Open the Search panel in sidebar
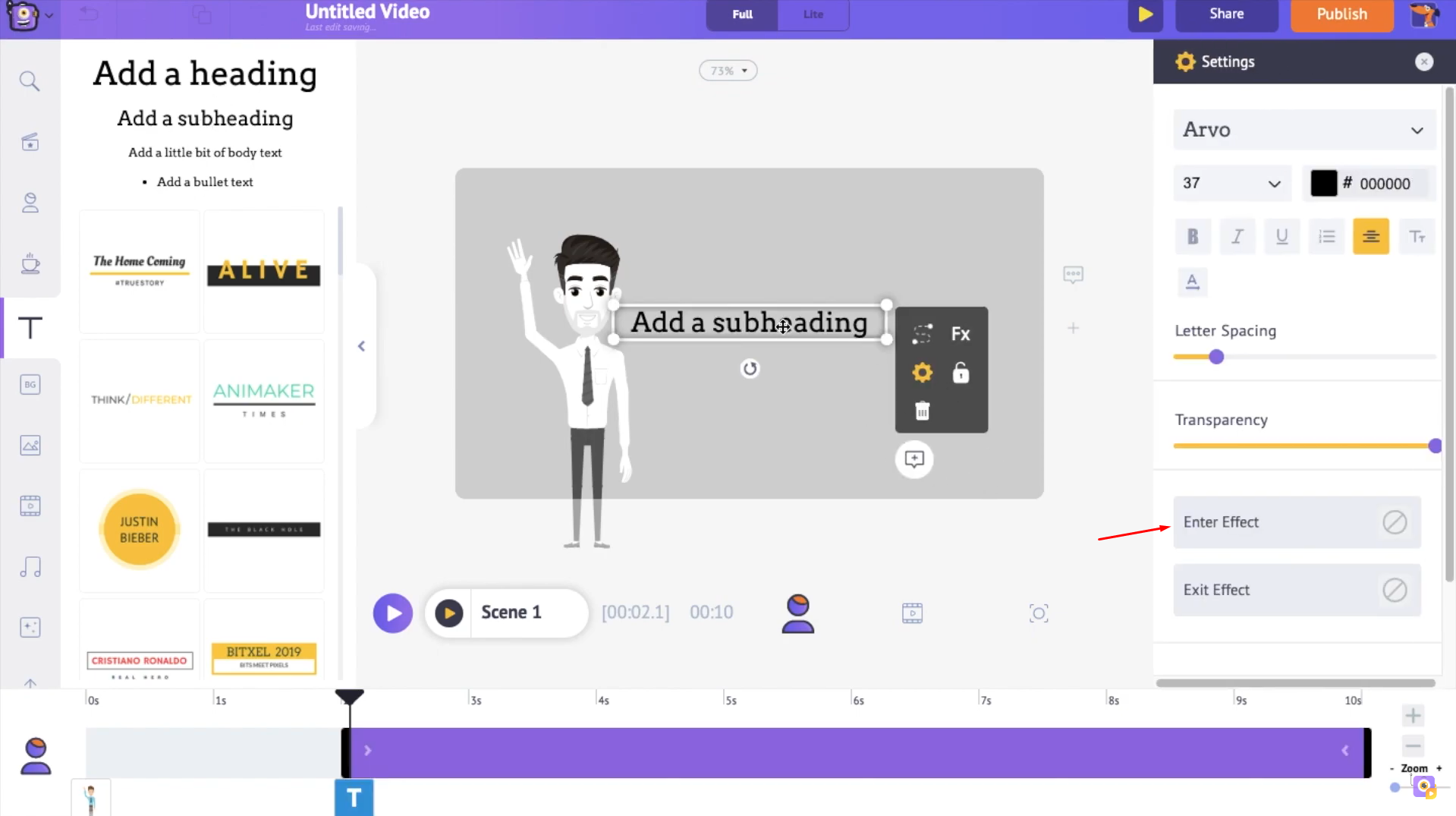 click(30, 80)
